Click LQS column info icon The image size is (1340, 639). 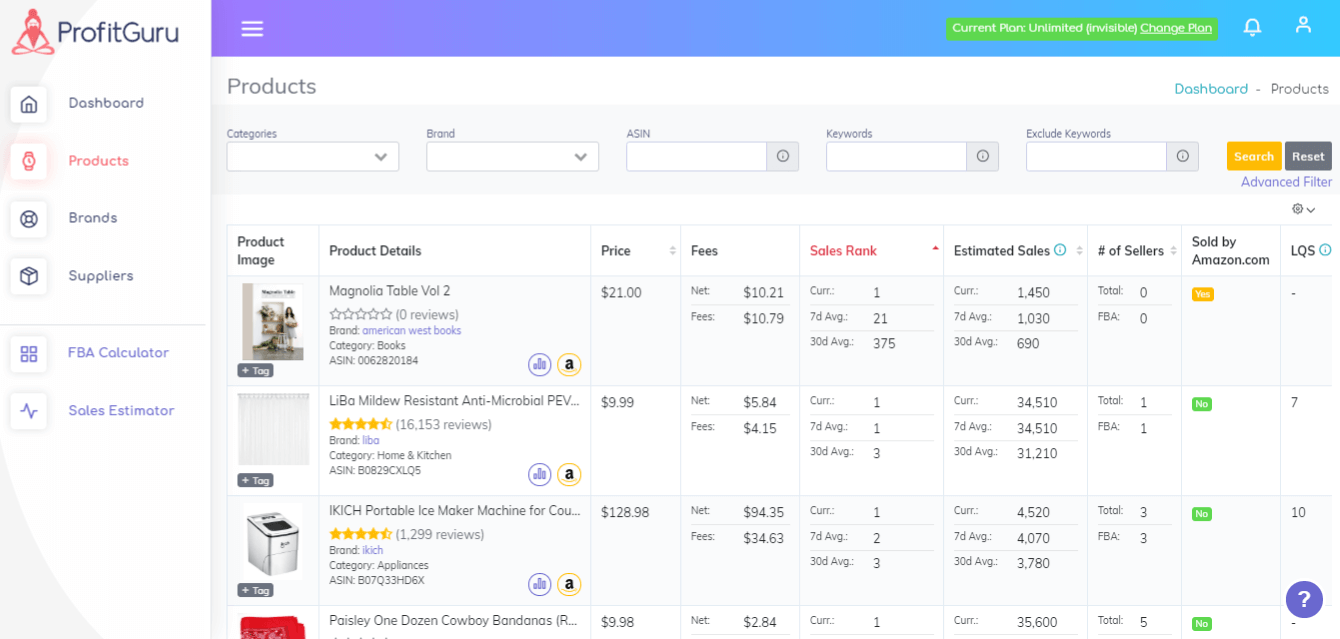pos(1325,250)
